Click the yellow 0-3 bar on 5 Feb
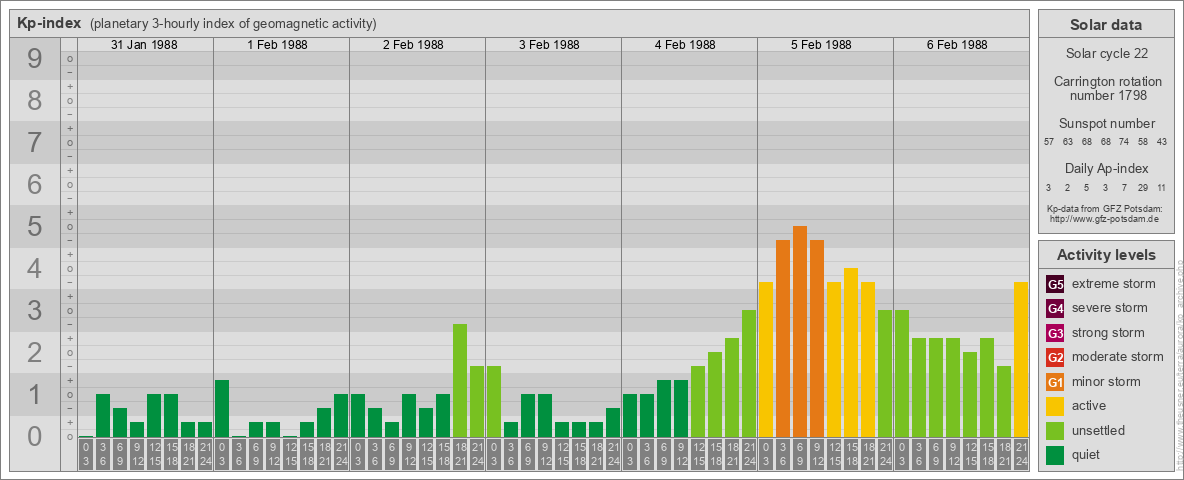1184x480 pixels. click(766, 359)
